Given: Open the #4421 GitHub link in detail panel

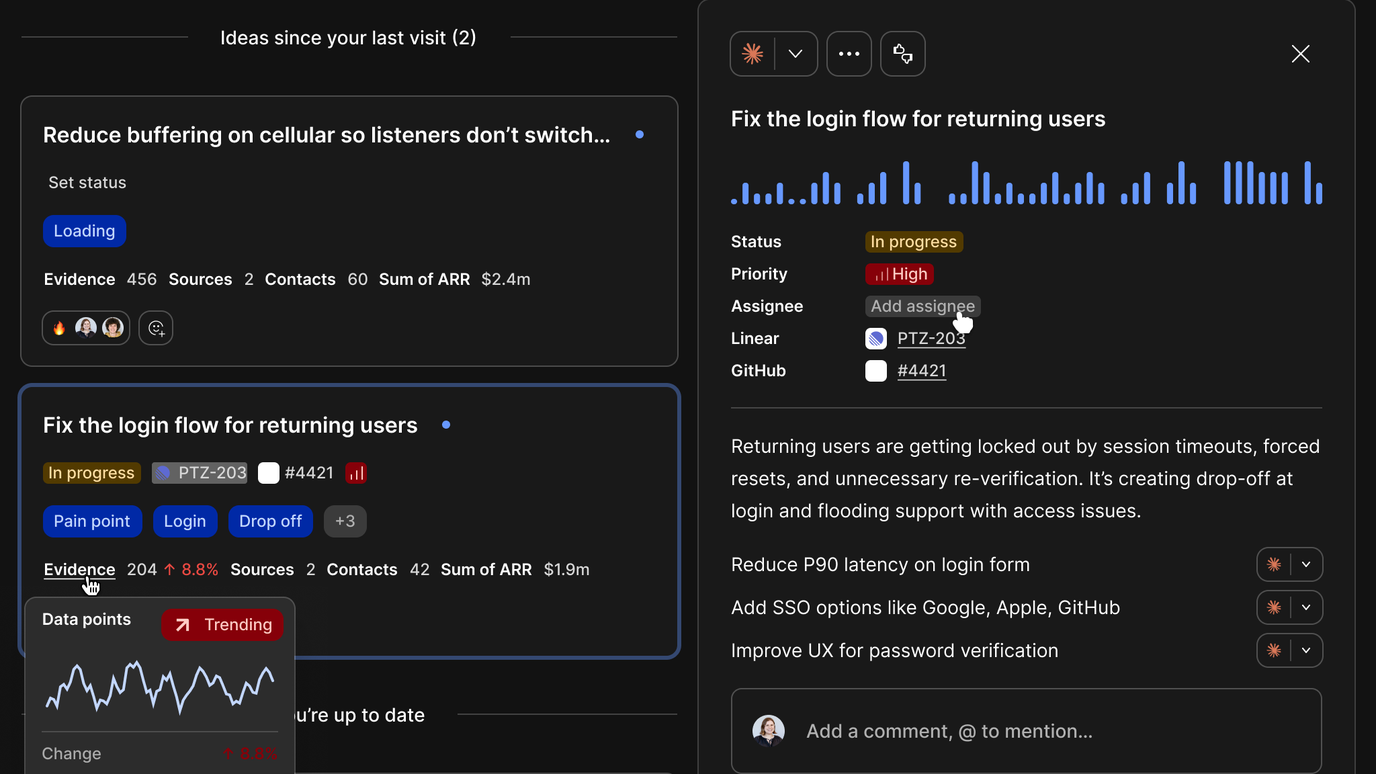Looking at the screenshot, I should click(x=921, y=370).
